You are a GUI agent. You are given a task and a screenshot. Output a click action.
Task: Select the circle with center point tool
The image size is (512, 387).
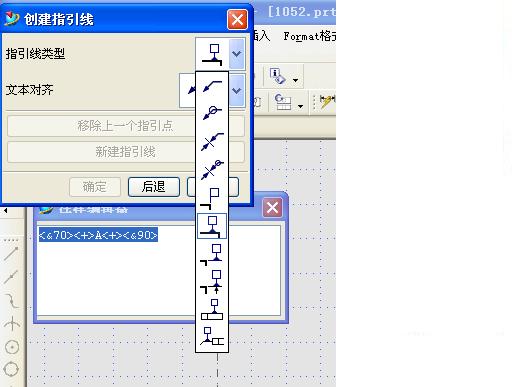tap(12, 347)
